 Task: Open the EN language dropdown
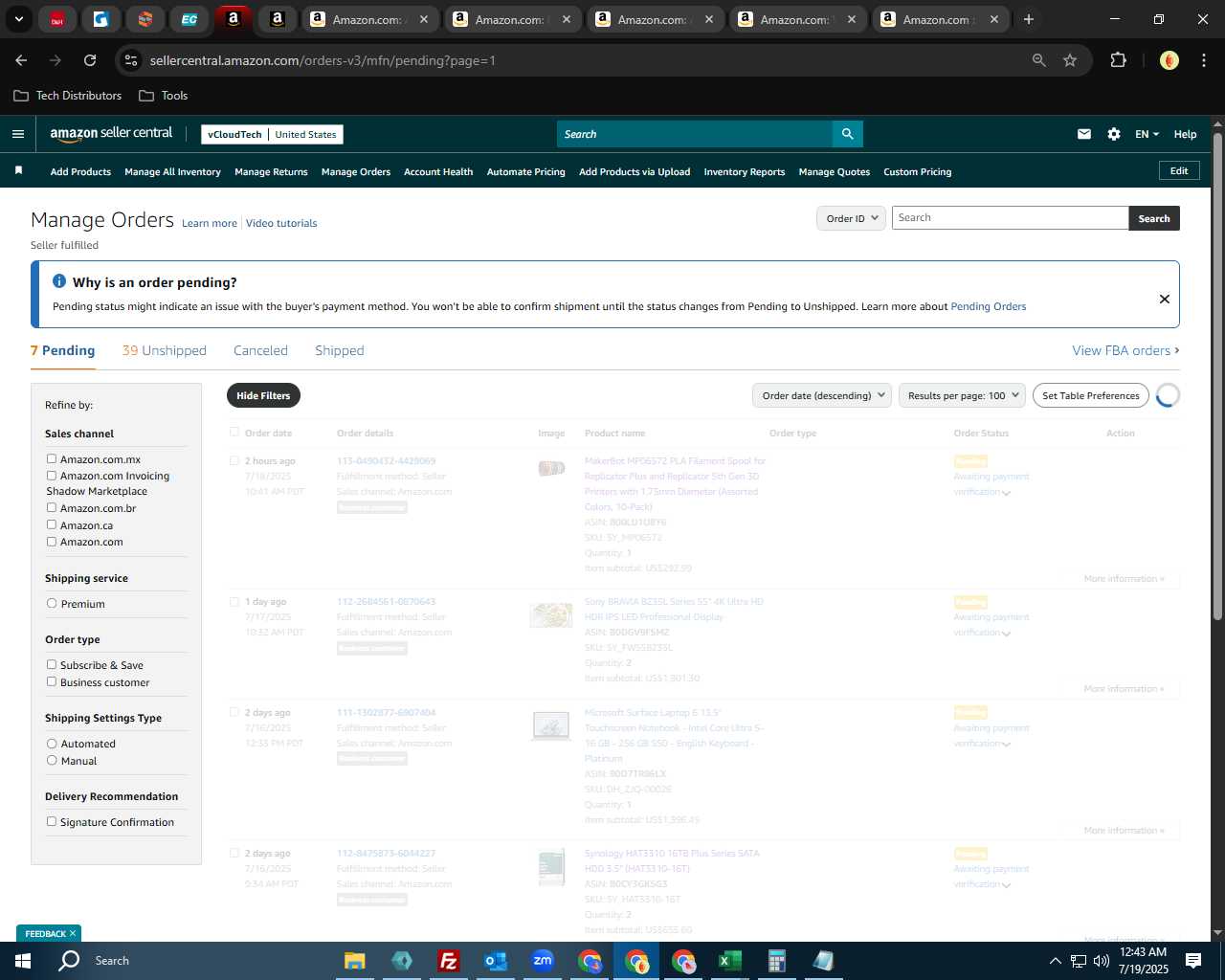(x=1147, y=134)
